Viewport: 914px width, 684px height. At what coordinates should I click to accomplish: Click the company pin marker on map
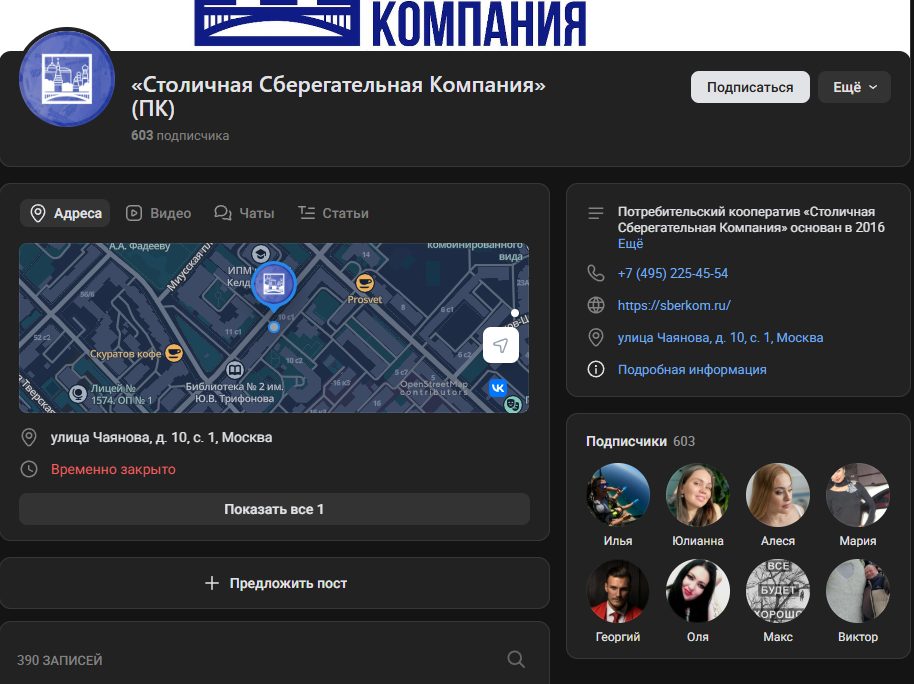coord(274,286)
